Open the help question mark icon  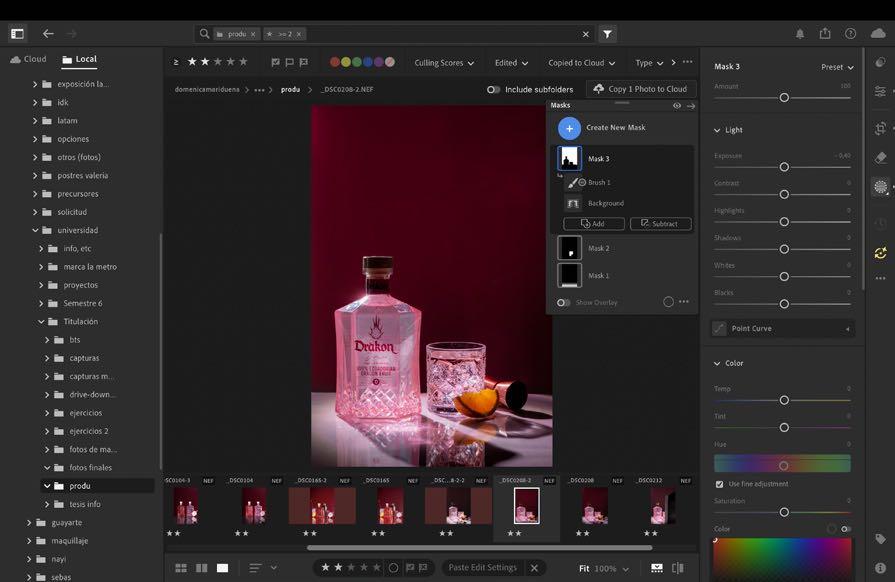(850, 34)
